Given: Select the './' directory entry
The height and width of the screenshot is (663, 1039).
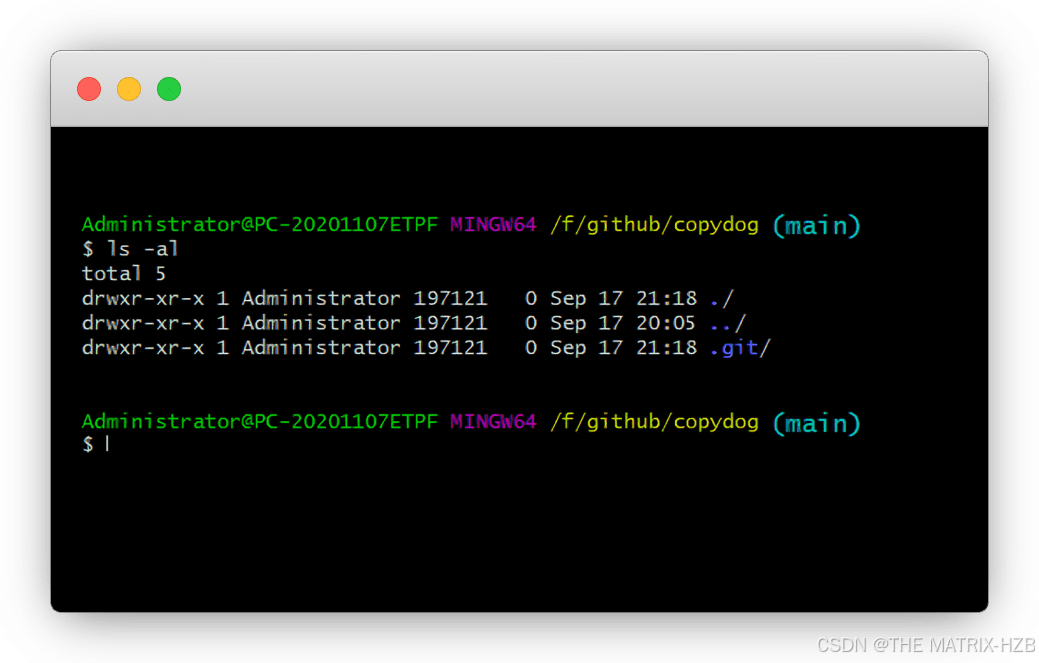Looking at the screenshot, I should [722, 299].
